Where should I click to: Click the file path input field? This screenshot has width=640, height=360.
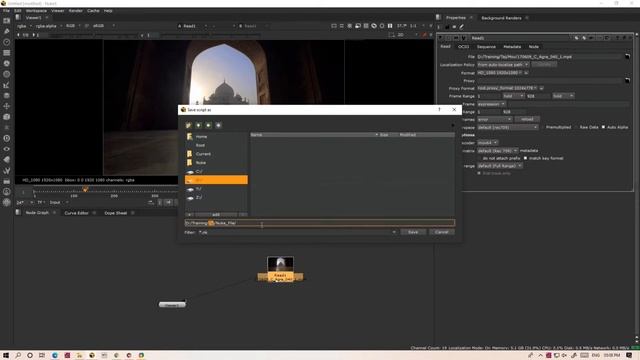click(x=320, y=223)
